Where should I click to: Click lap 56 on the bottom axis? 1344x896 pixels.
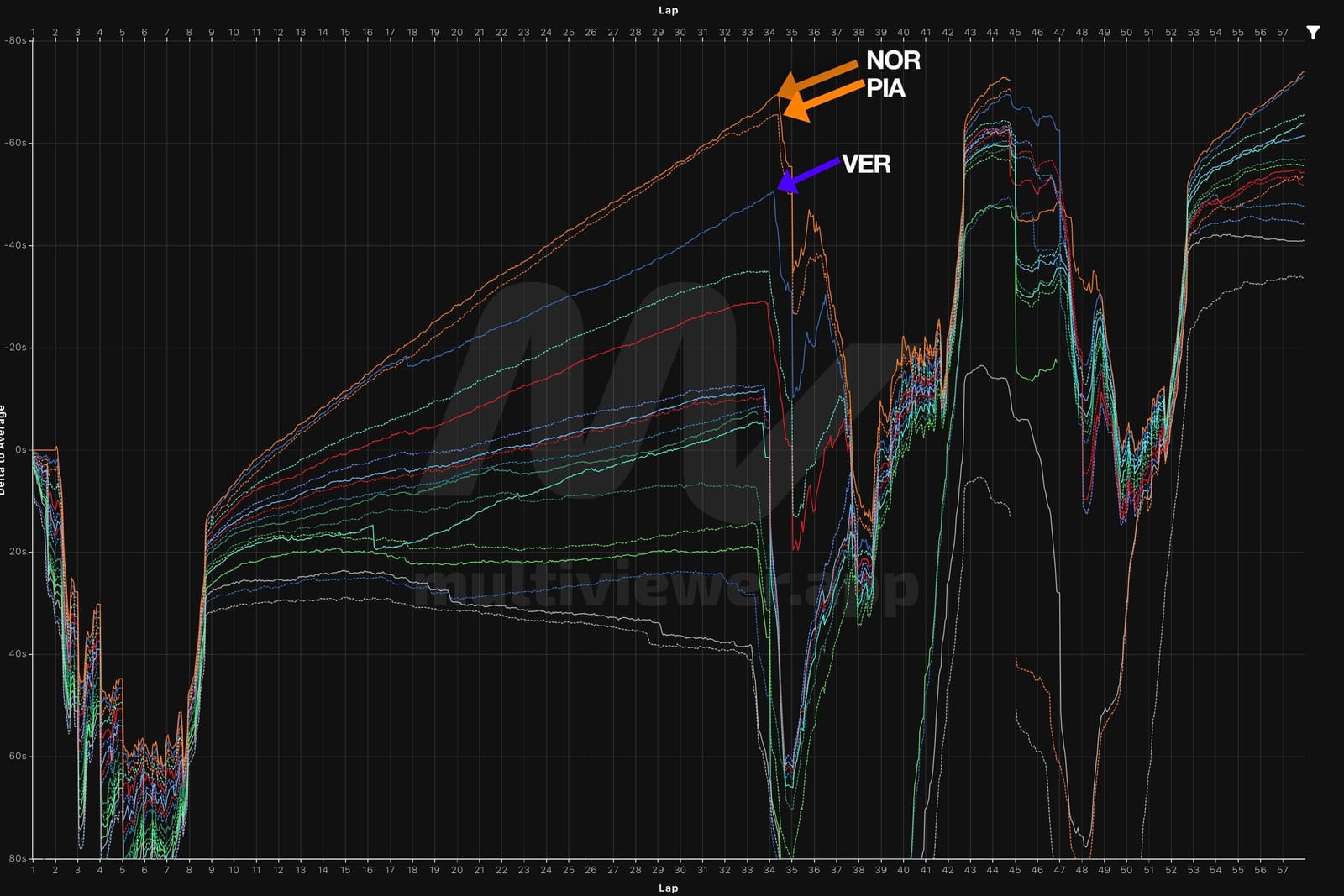pos(1260,870)
